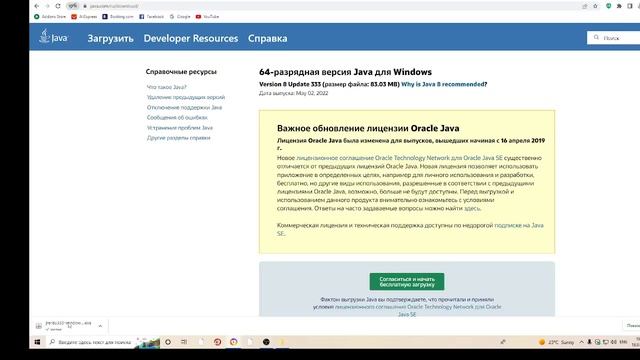Open the 'подписке на Java SE' link
Screen dimensions: 640x360
410,229
